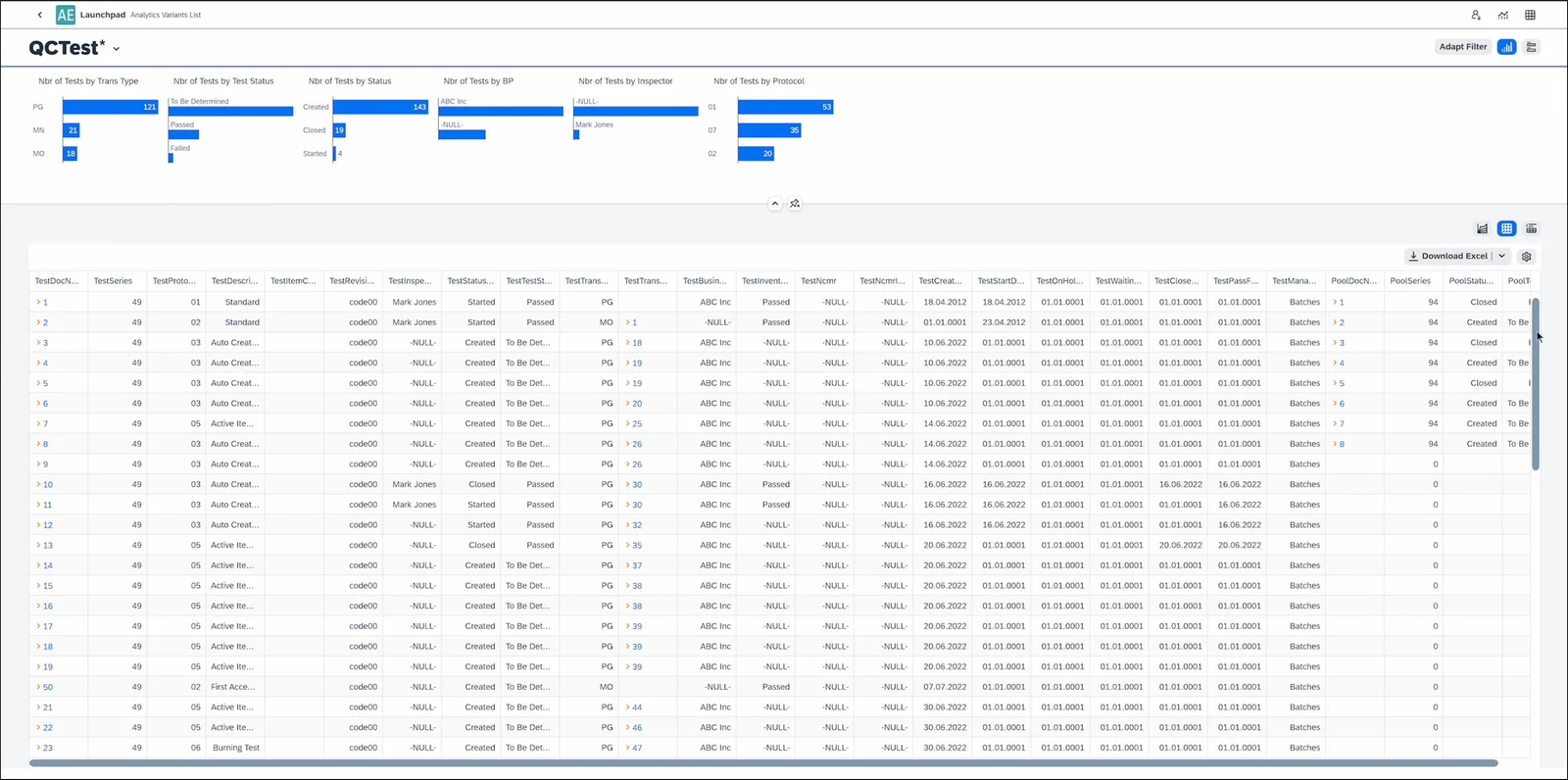Switch to compact filter bar view
Viewport: 1568px width, 780px height.
pyautogui.click(x=1532, y=47)
